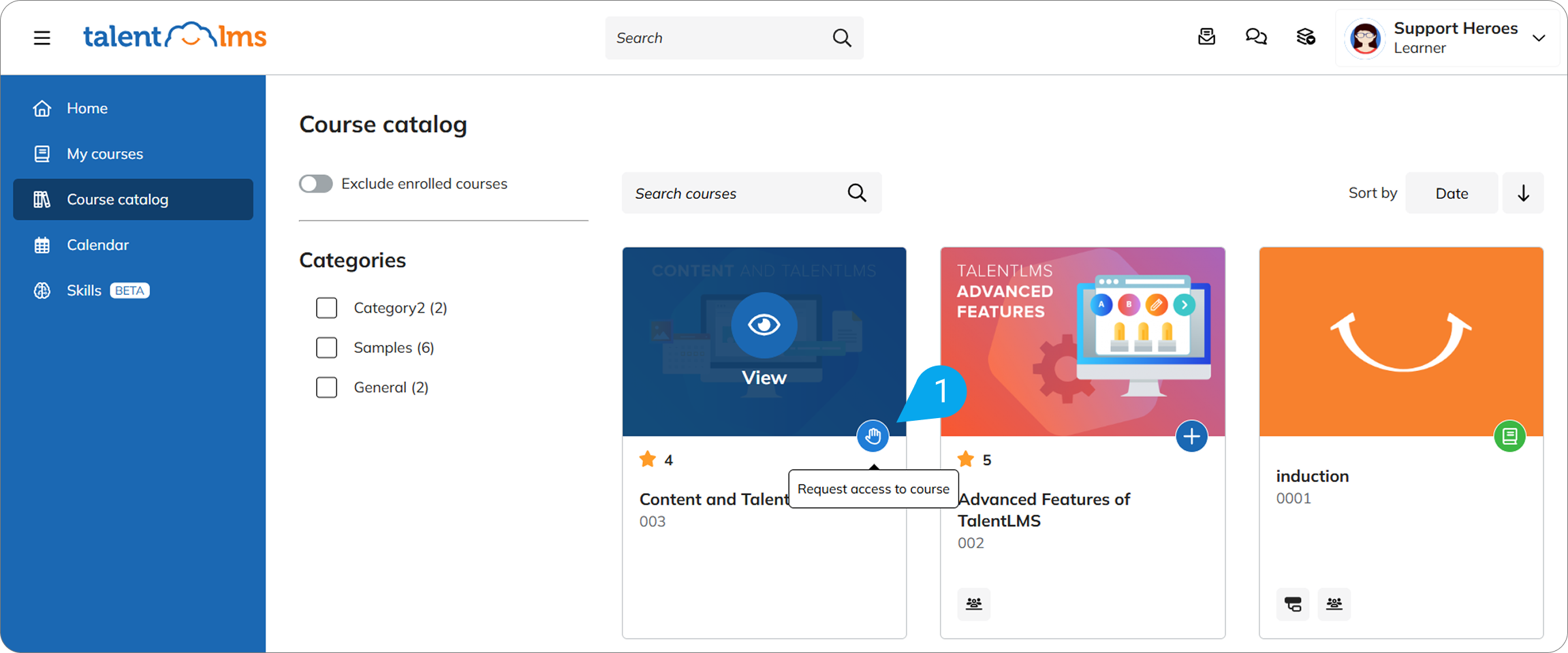The height and width of the screenshot is (653, 1568).
Task: Open the hamburger menu
Action: coord(42,37)
